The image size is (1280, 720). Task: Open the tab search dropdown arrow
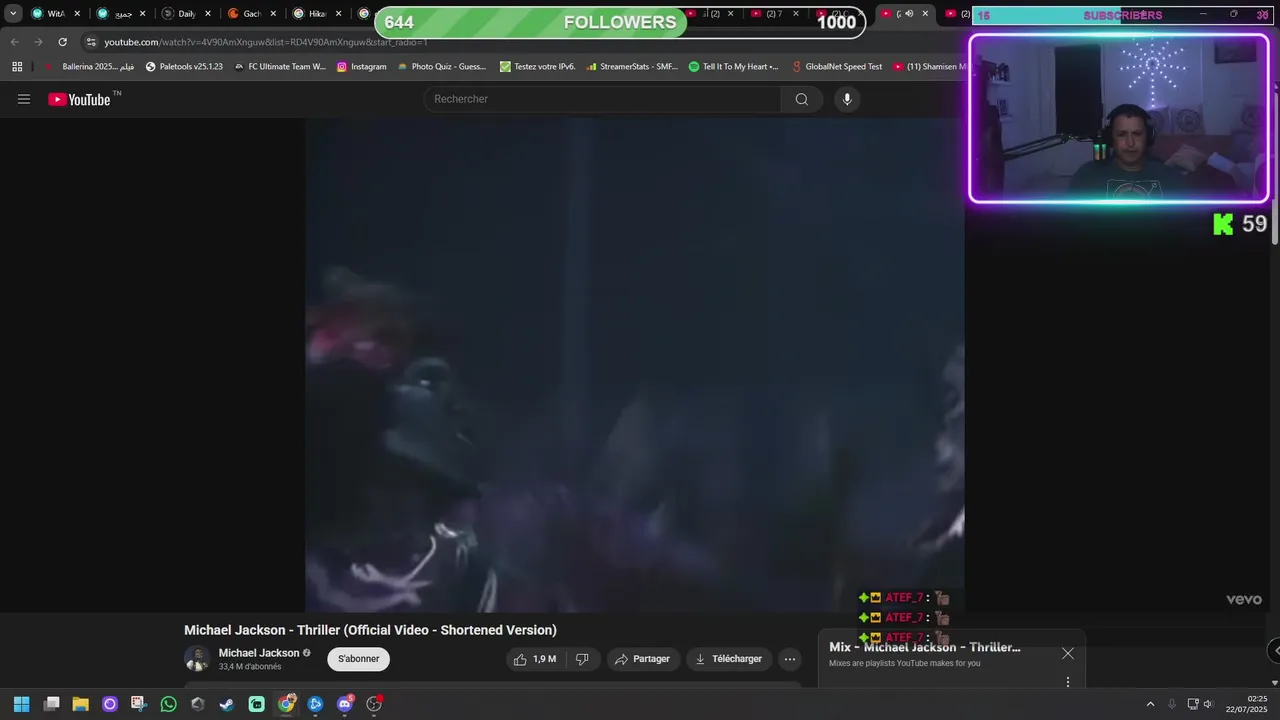coord(13,14)
